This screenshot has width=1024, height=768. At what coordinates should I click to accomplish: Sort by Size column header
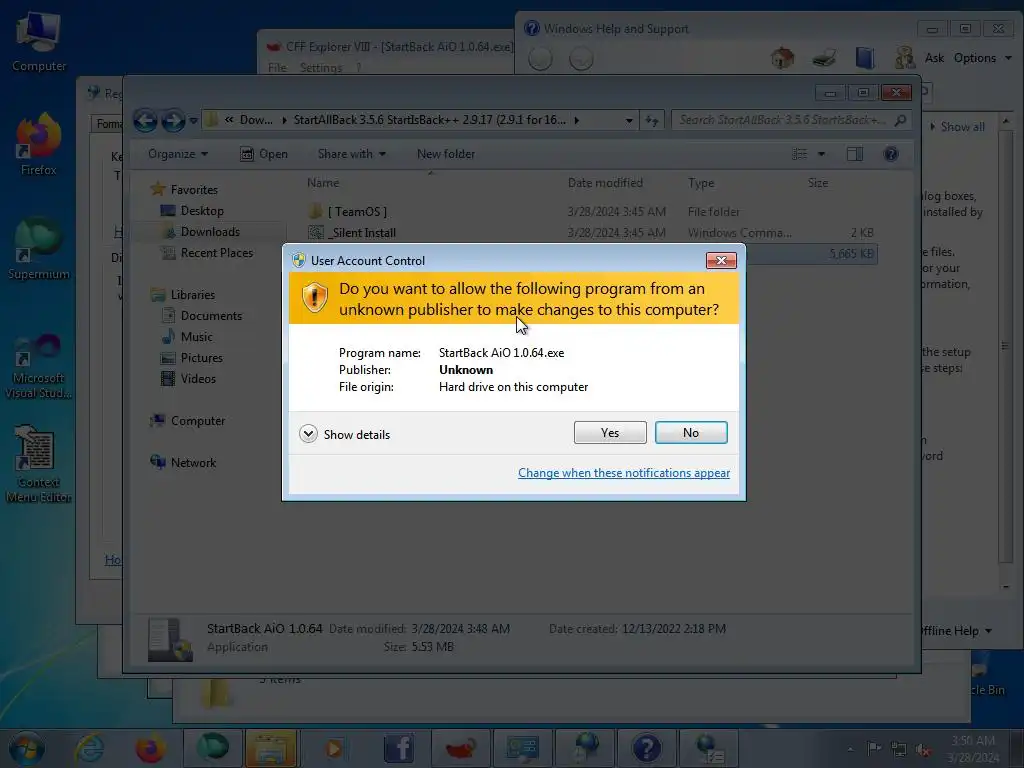pyautogui.click(x=818, y=183)
